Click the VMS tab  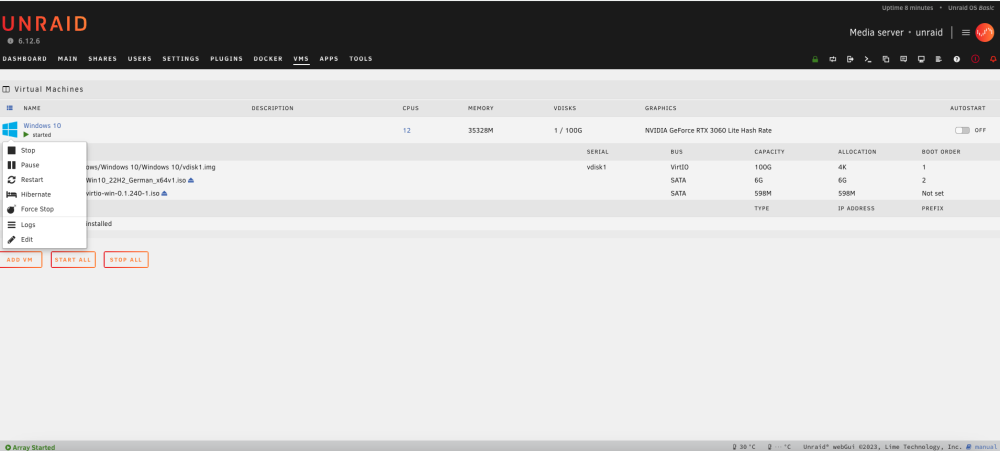tap(301, 59)
